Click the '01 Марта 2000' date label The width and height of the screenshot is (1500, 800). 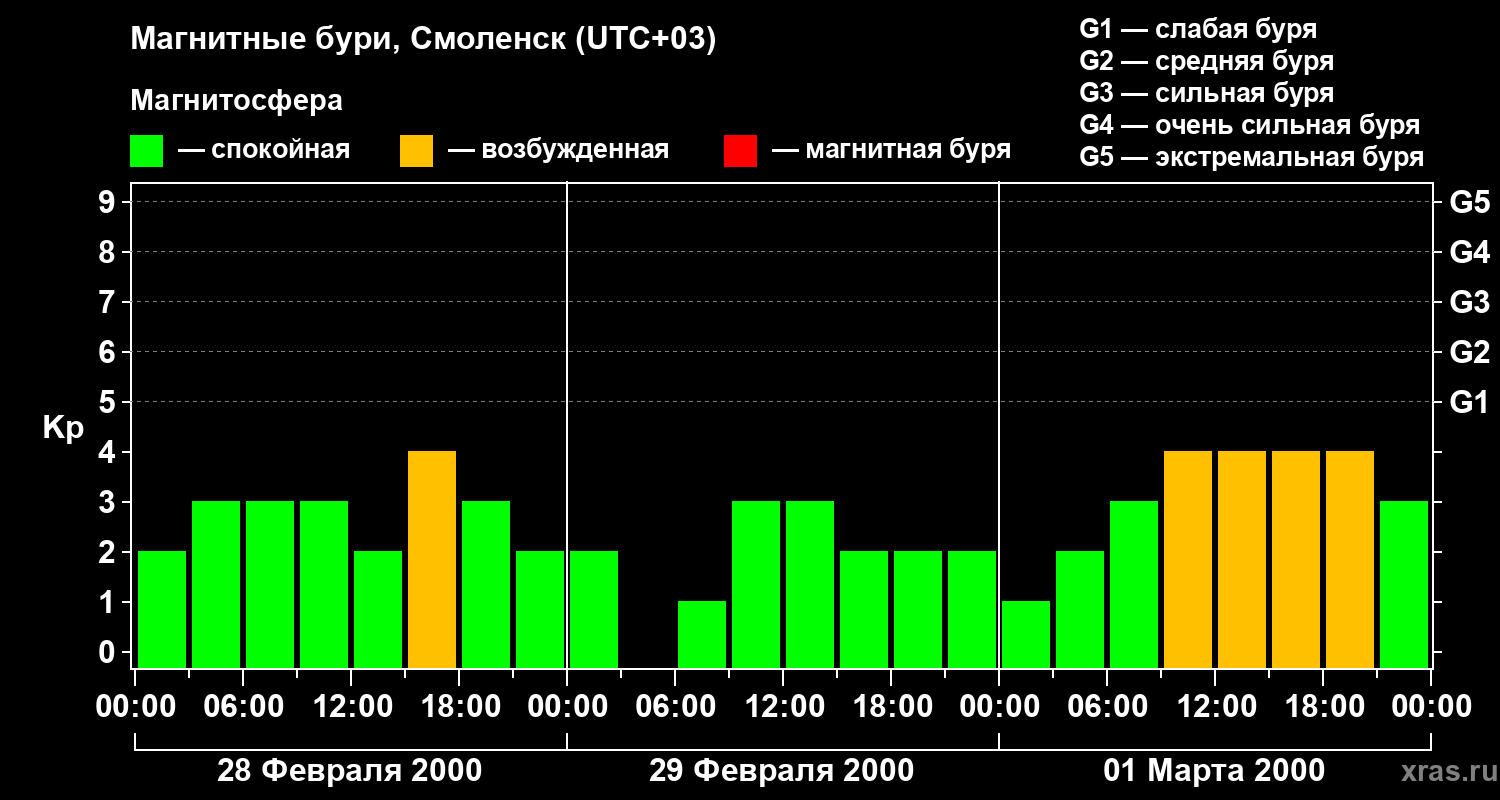pos(1214,771)
